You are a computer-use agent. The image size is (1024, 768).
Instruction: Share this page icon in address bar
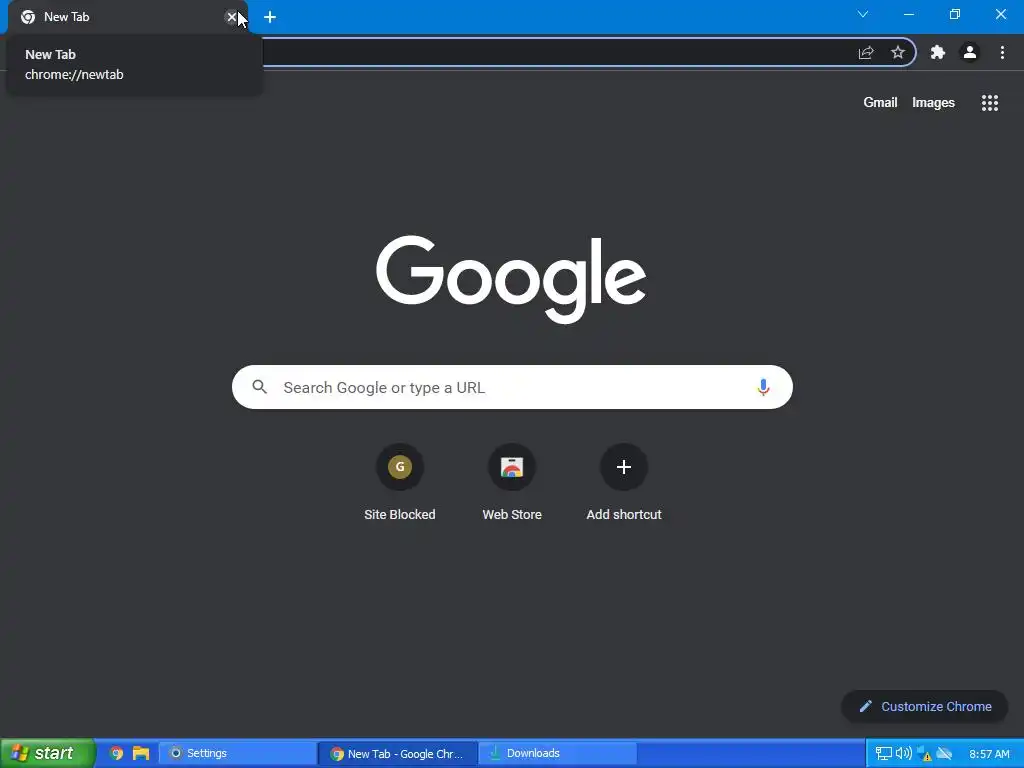[866, 52]
